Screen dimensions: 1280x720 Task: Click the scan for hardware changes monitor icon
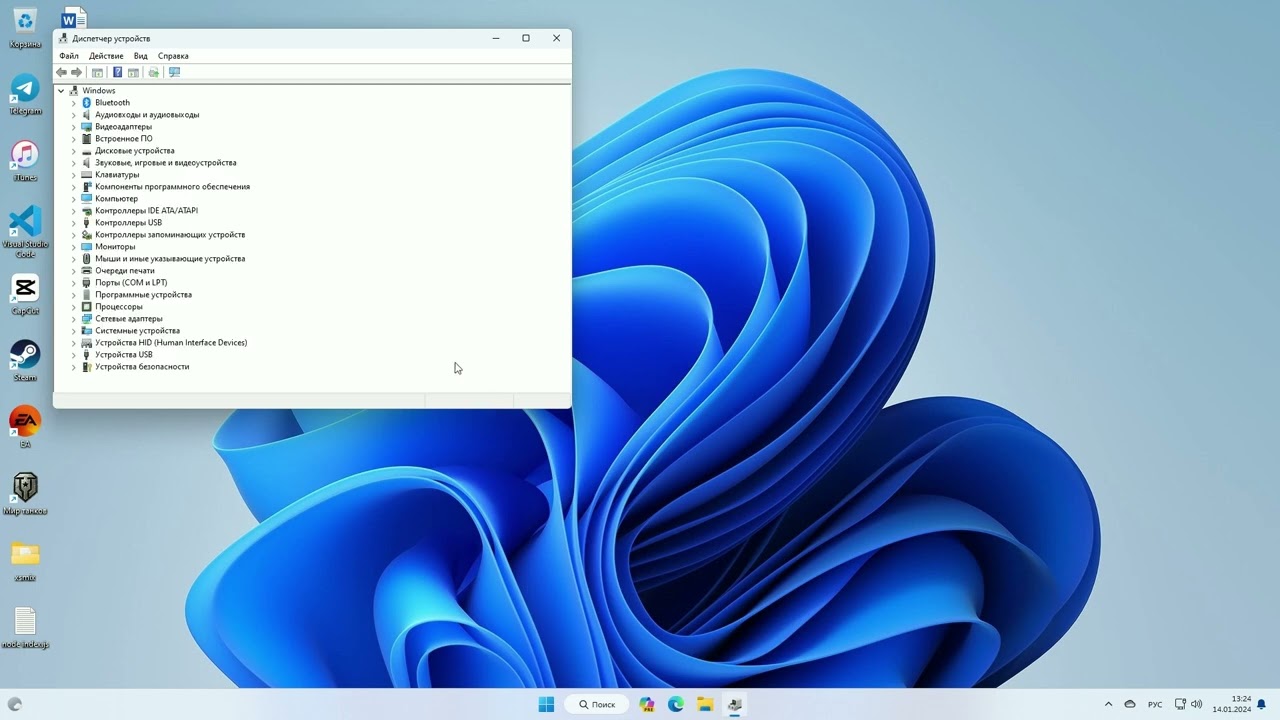tap(174, 72)
